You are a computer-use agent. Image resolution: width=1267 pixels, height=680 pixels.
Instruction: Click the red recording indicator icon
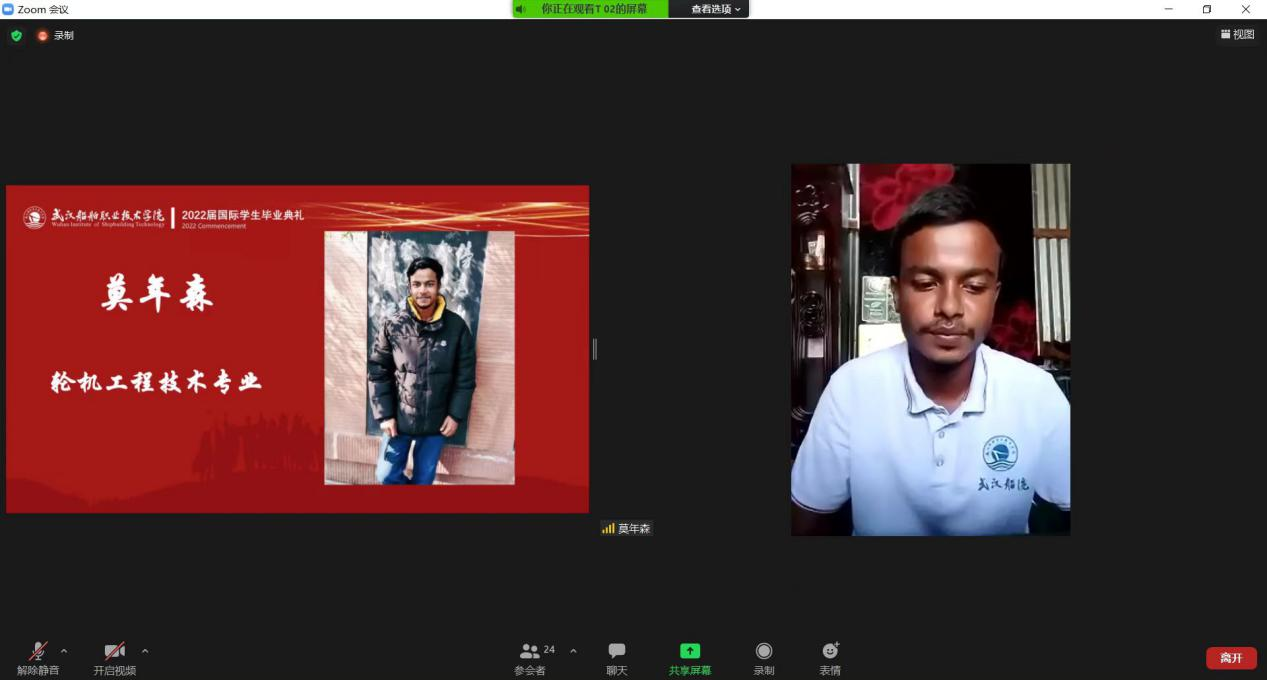click(x=43, y=36)
